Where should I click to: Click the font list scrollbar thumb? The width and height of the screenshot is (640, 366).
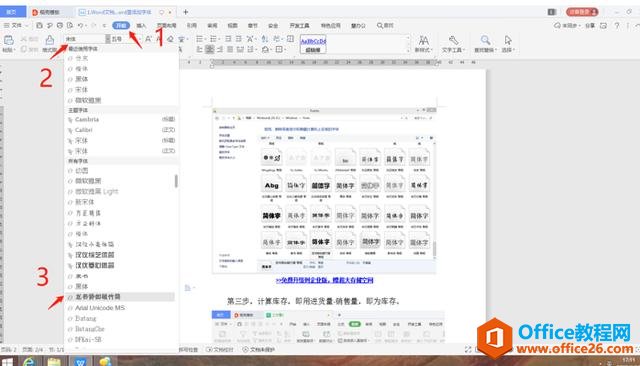click(x=176, y=181)
